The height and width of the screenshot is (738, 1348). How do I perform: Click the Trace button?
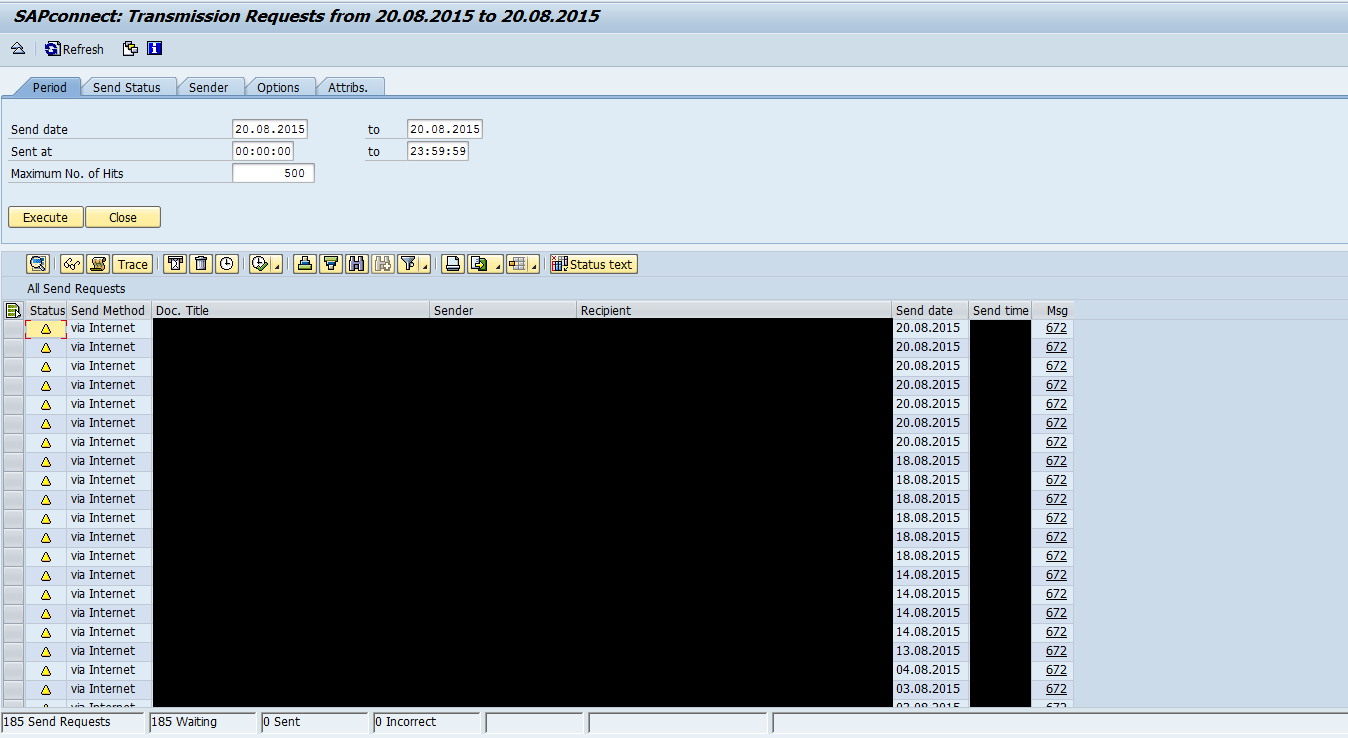(132, 264)
